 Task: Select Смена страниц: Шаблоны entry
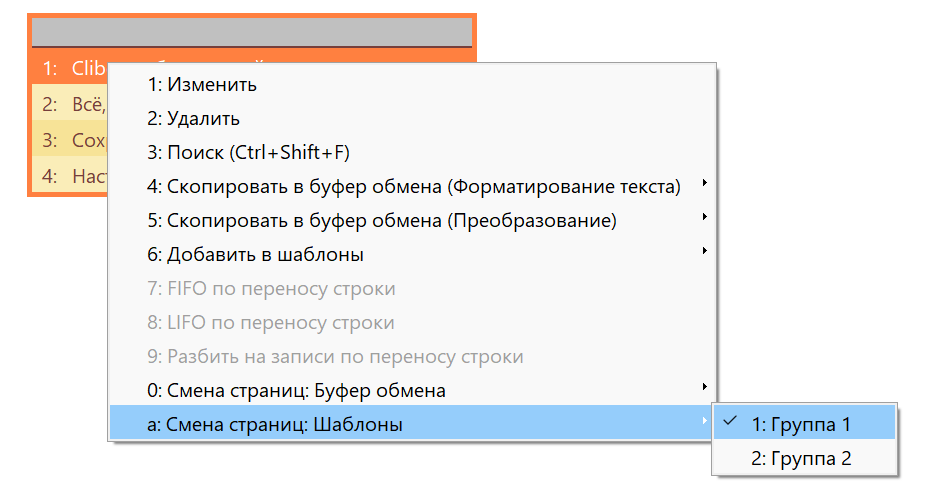411,424
